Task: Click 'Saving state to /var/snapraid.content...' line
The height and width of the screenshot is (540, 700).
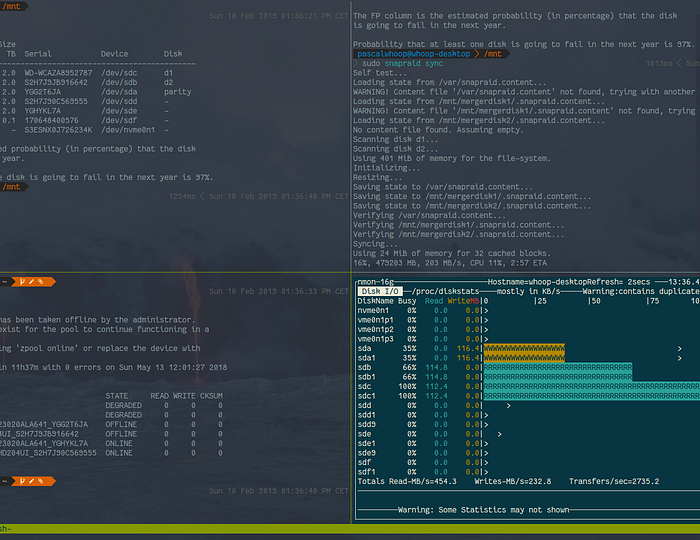Action: coord(443,187)
